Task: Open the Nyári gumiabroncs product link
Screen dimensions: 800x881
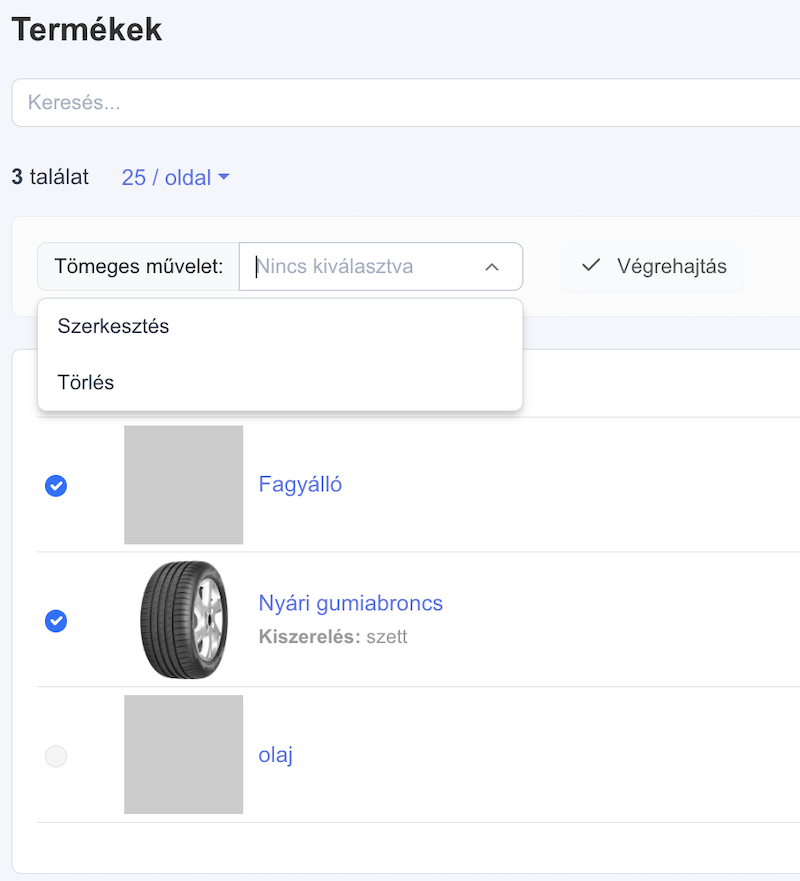Action: (x=351, y=603)
